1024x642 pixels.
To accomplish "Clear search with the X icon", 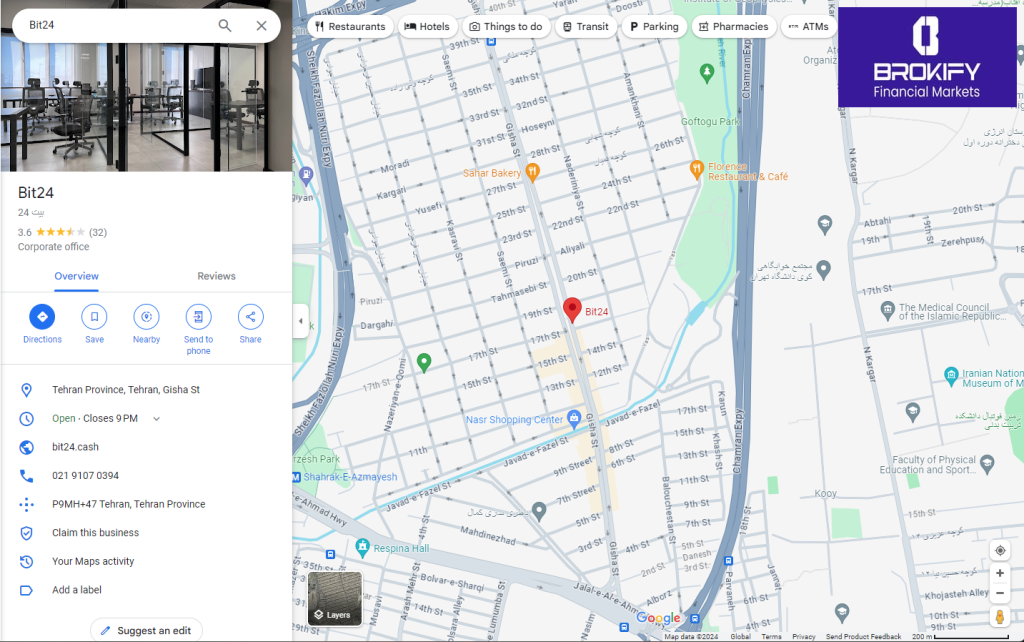I will click(x=261, y=26).
